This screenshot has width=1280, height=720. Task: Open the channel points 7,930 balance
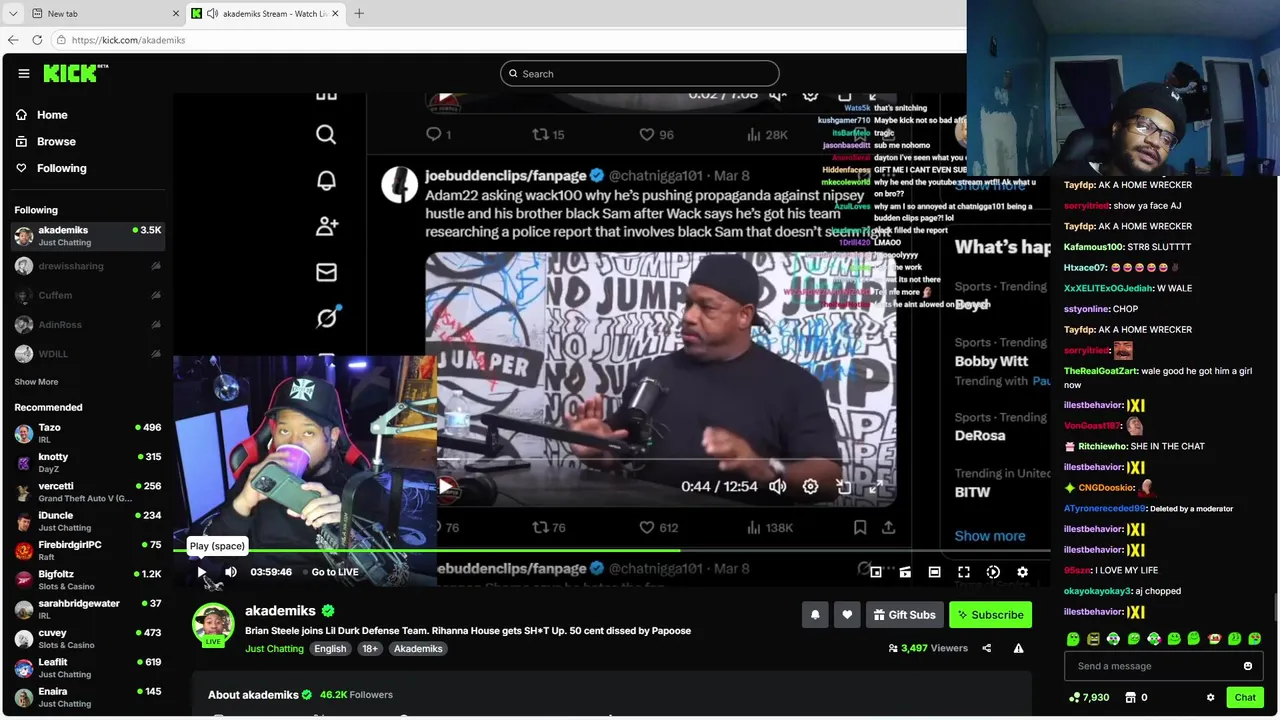pyautogui.click(x=1089, y=697)
